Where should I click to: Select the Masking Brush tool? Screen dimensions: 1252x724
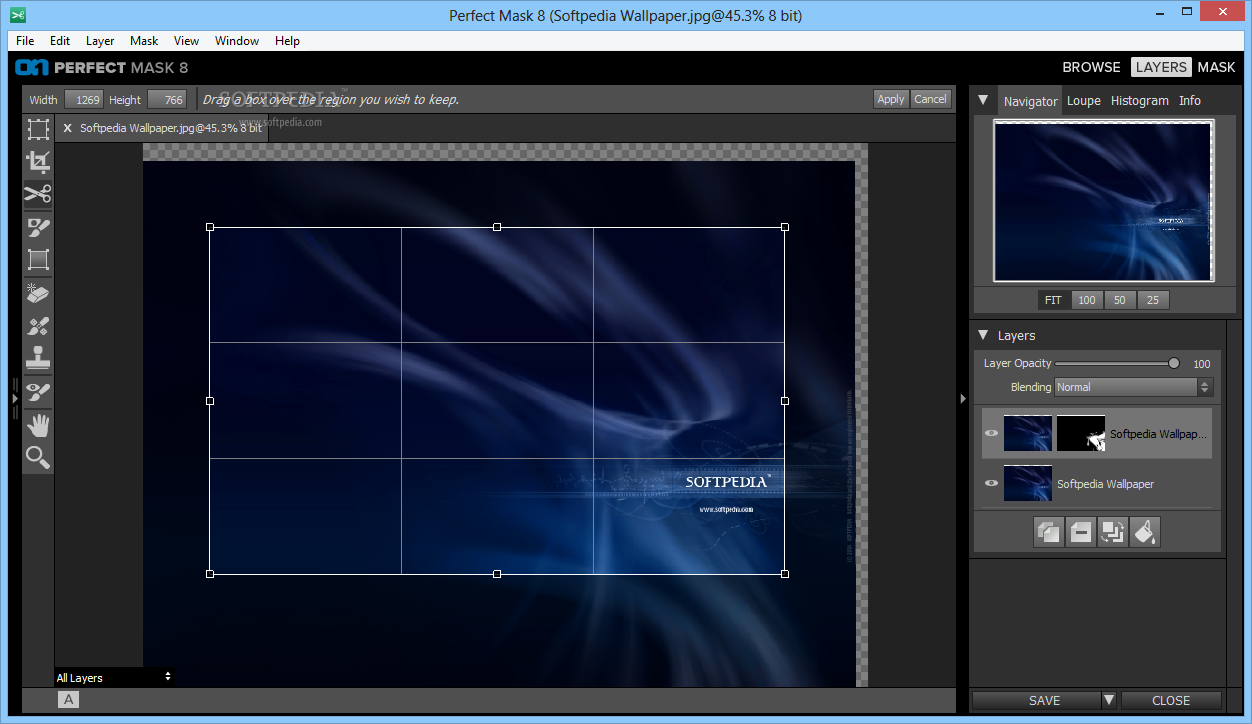38,227
